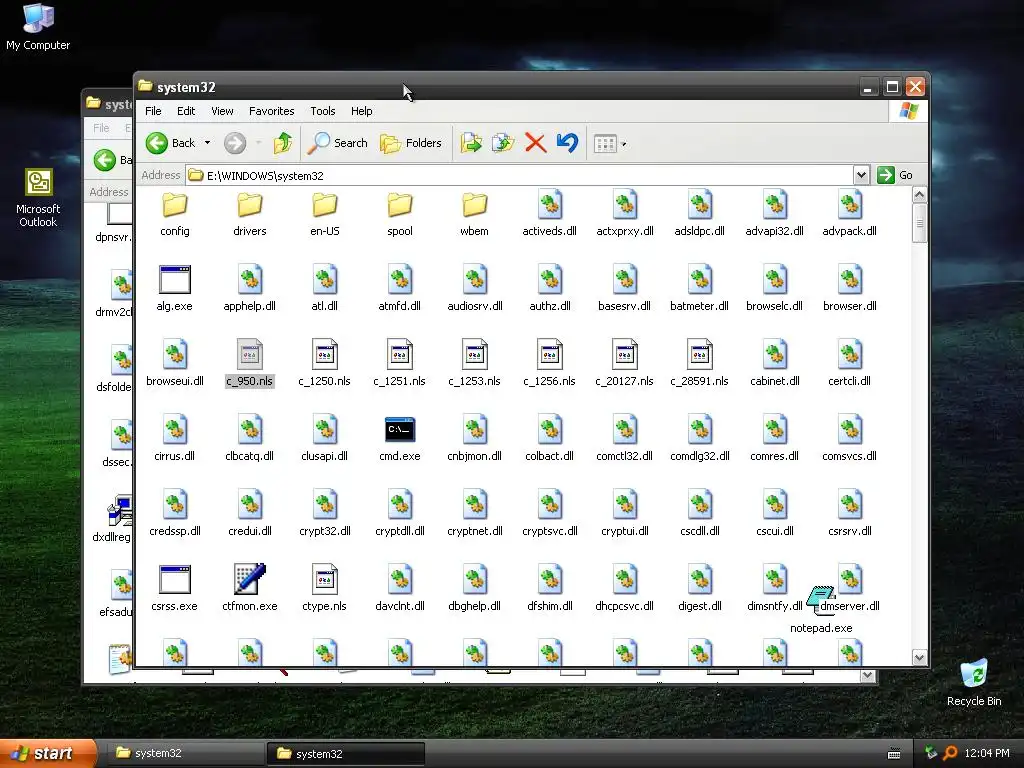1024x768 pixels.
Task: Click the Move To toolbar icon
Action: [471, 143]
